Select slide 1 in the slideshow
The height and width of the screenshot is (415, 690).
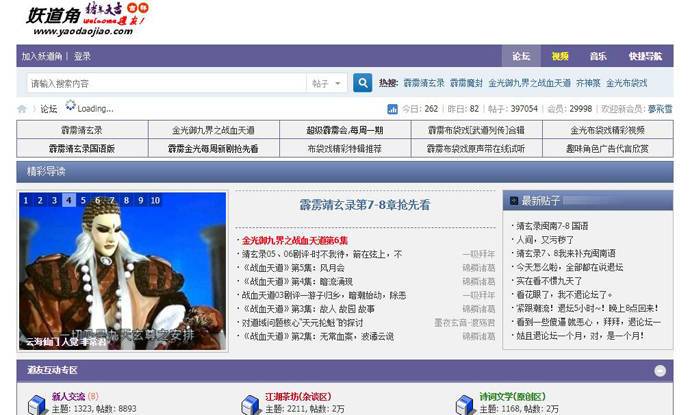pyautogui.click(x=26, y=200)
